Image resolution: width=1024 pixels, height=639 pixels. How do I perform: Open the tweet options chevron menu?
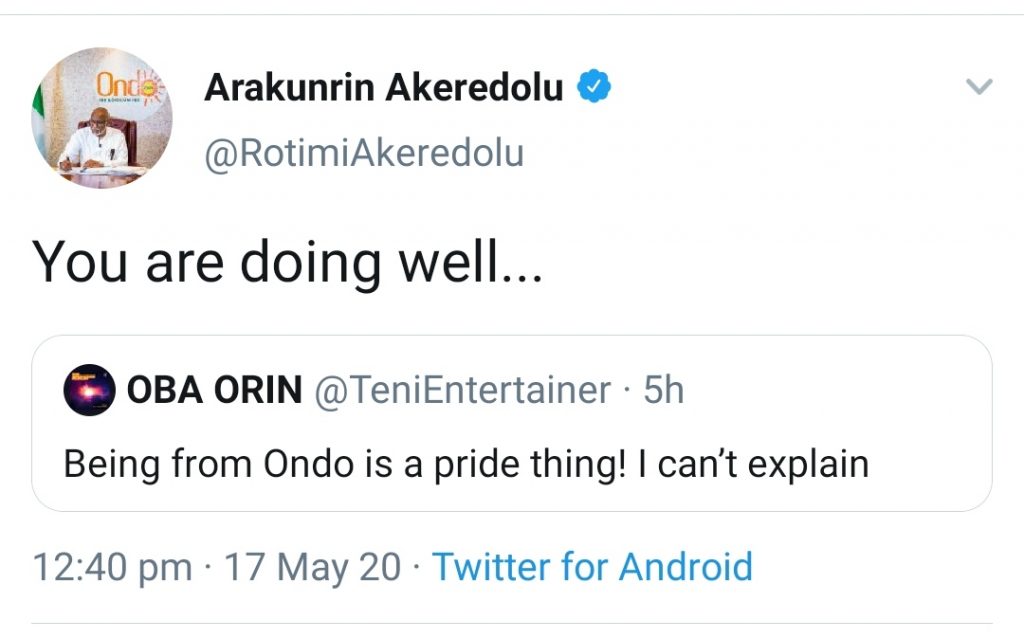[979, 88]
